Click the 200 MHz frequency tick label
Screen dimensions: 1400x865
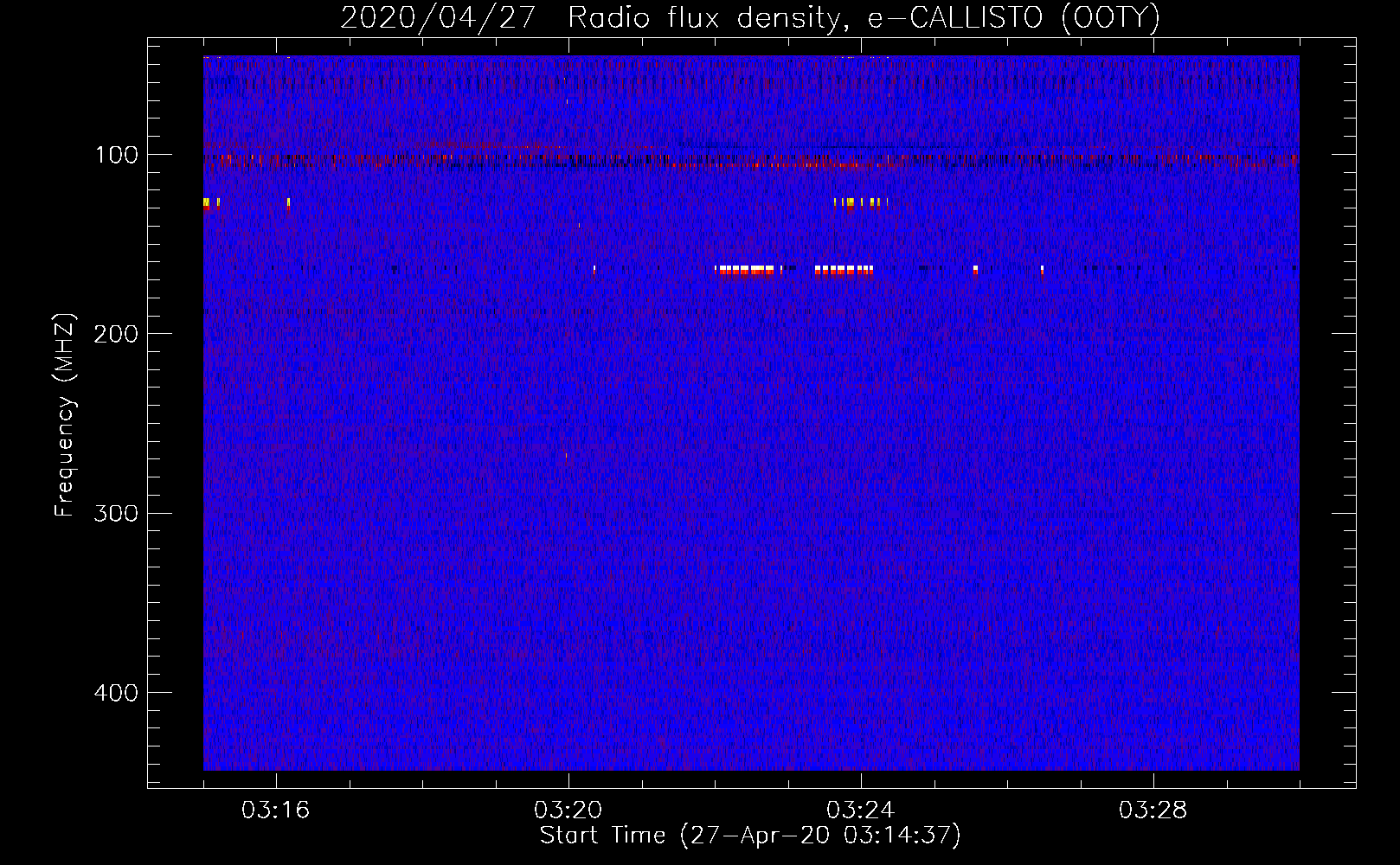coord(116,334)
